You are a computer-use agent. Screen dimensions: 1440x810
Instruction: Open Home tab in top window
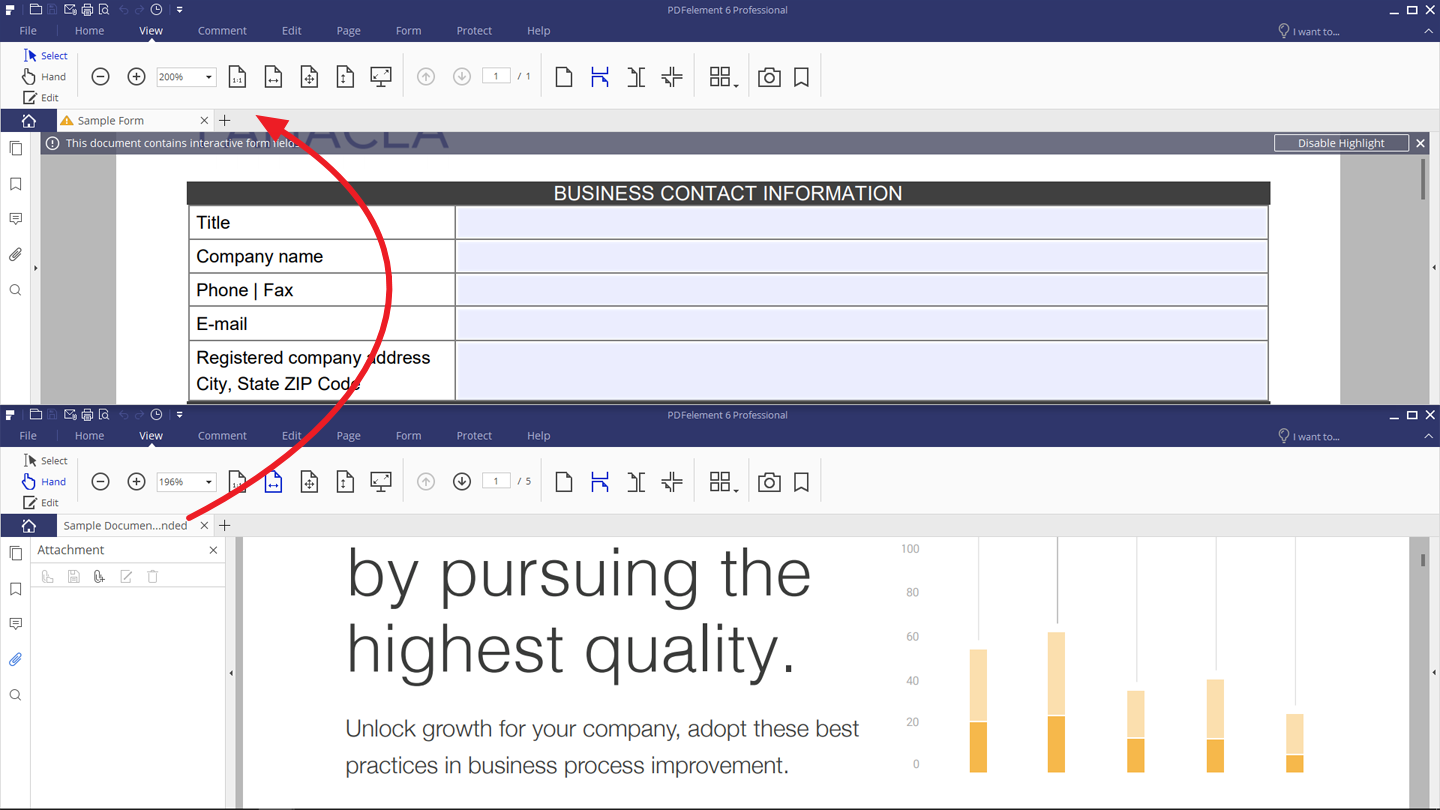(89, 31)
